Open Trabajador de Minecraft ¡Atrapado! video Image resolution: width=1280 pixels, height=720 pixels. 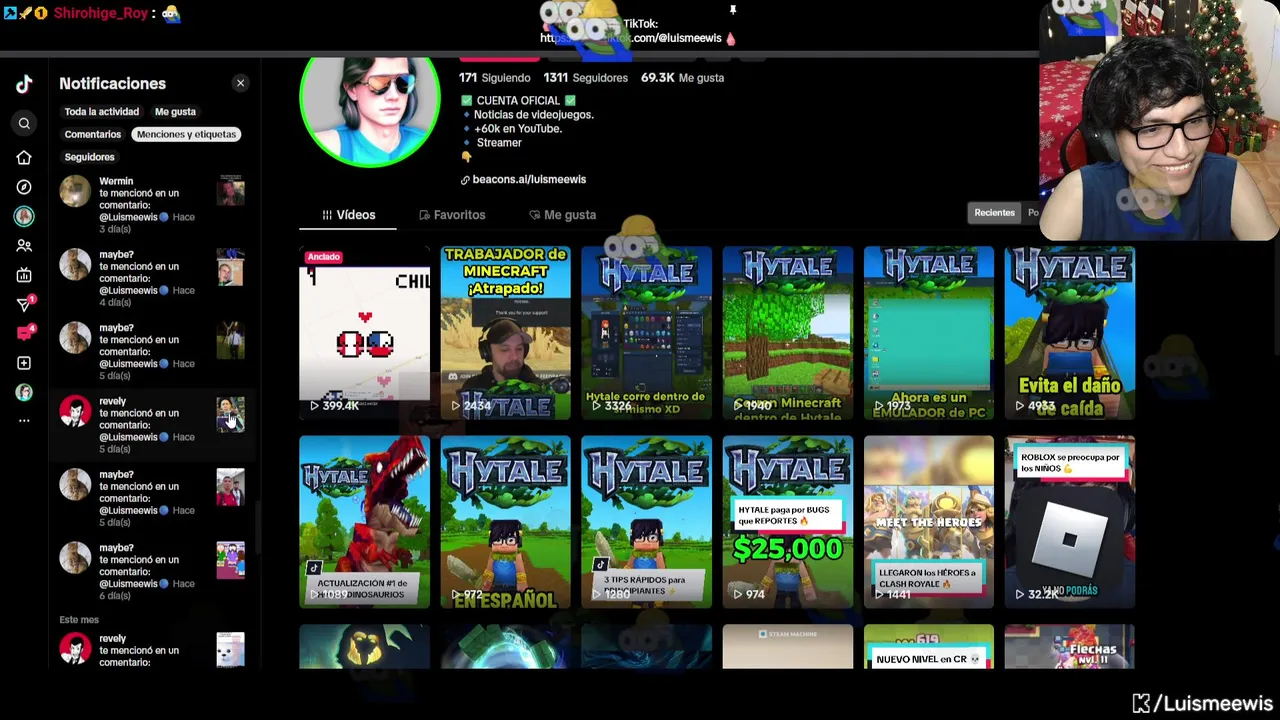click(x=505, y=332)
